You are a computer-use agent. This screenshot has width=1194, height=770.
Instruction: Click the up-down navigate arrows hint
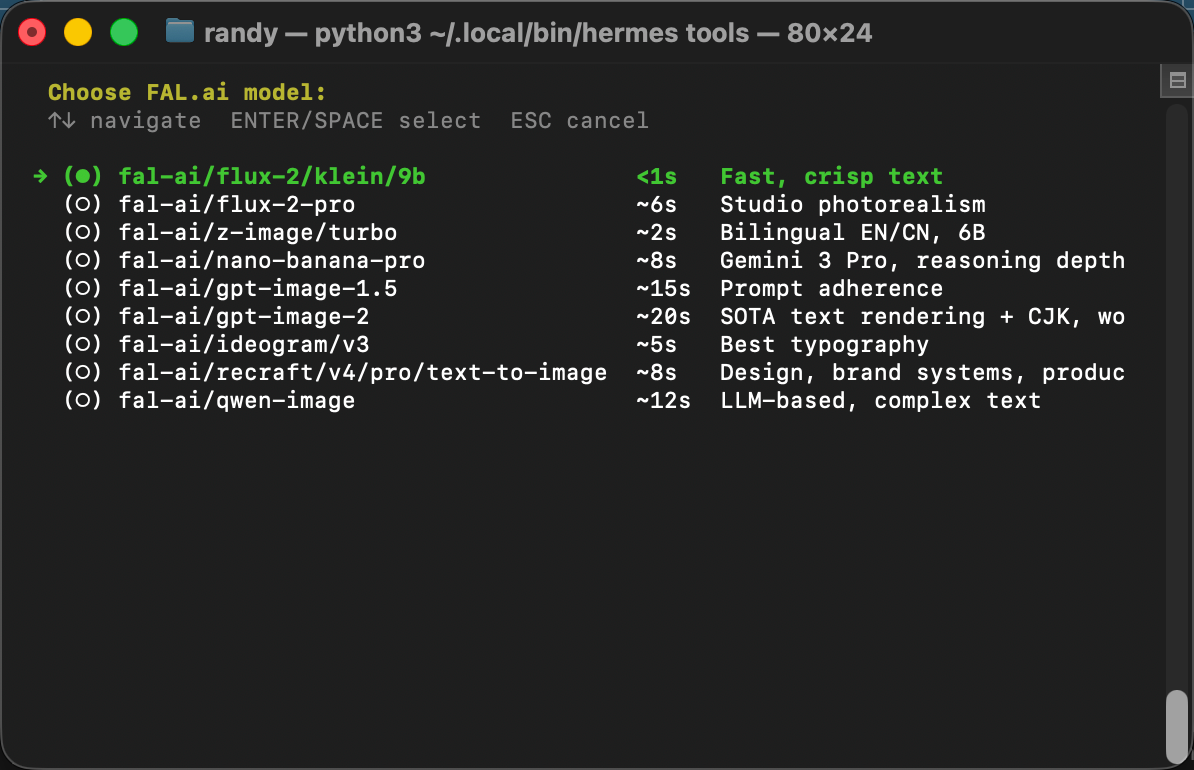[62, 120]
